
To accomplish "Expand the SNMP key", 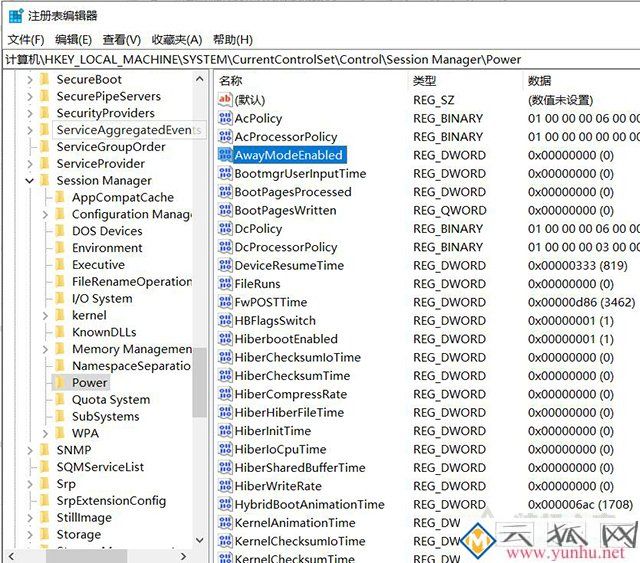I will [29, 450].
